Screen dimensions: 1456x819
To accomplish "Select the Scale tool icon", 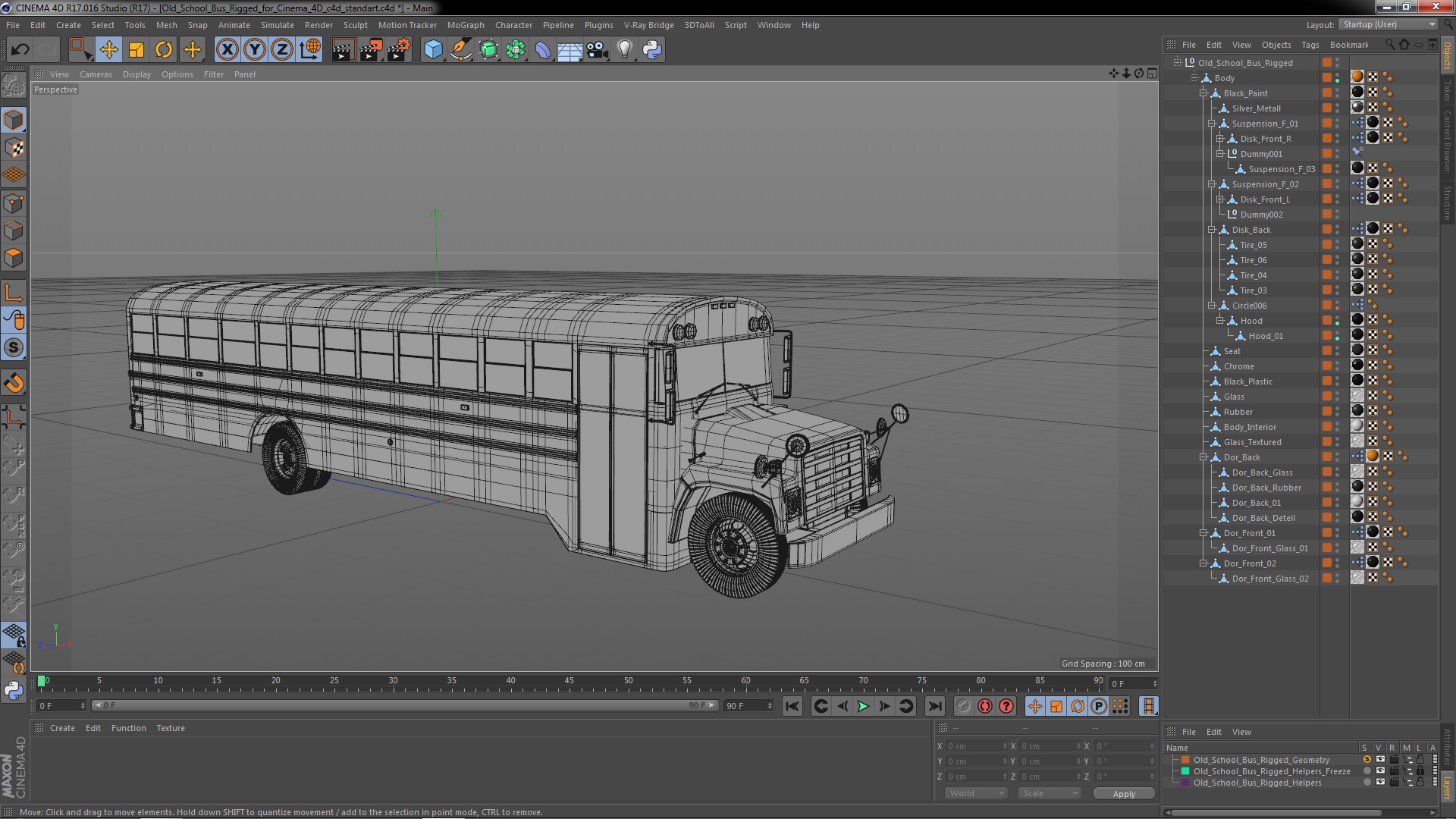I will [x=136, y=50].
